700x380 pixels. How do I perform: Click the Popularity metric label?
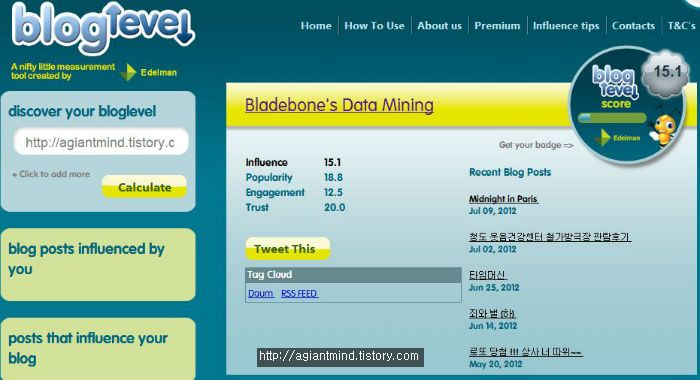(269, 177)
